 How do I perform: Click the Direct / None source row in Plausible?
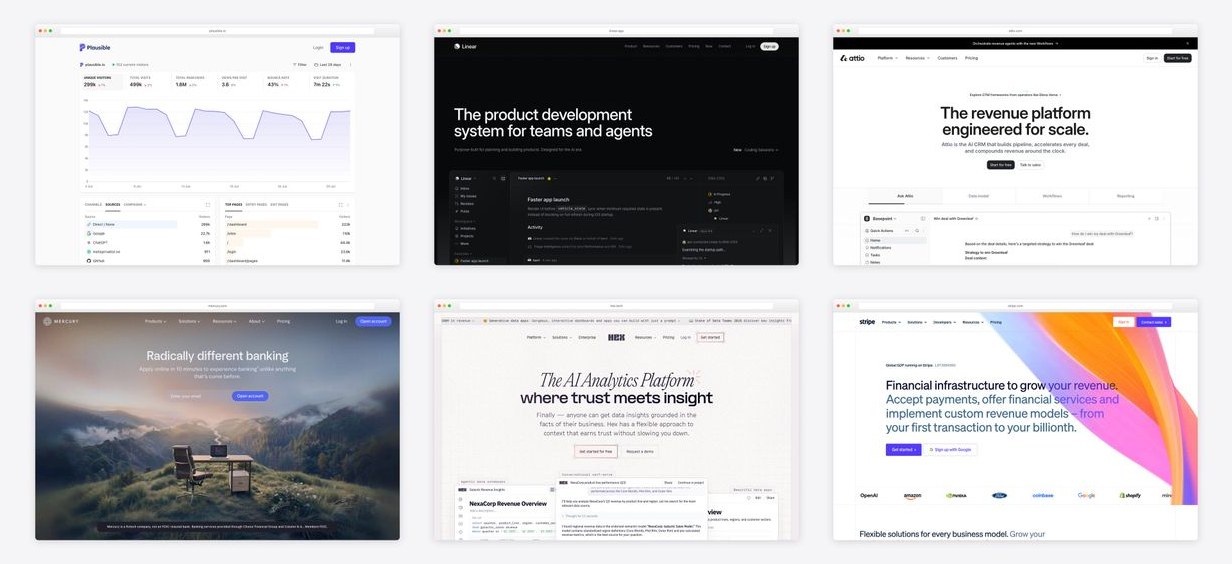click(148, 224)
